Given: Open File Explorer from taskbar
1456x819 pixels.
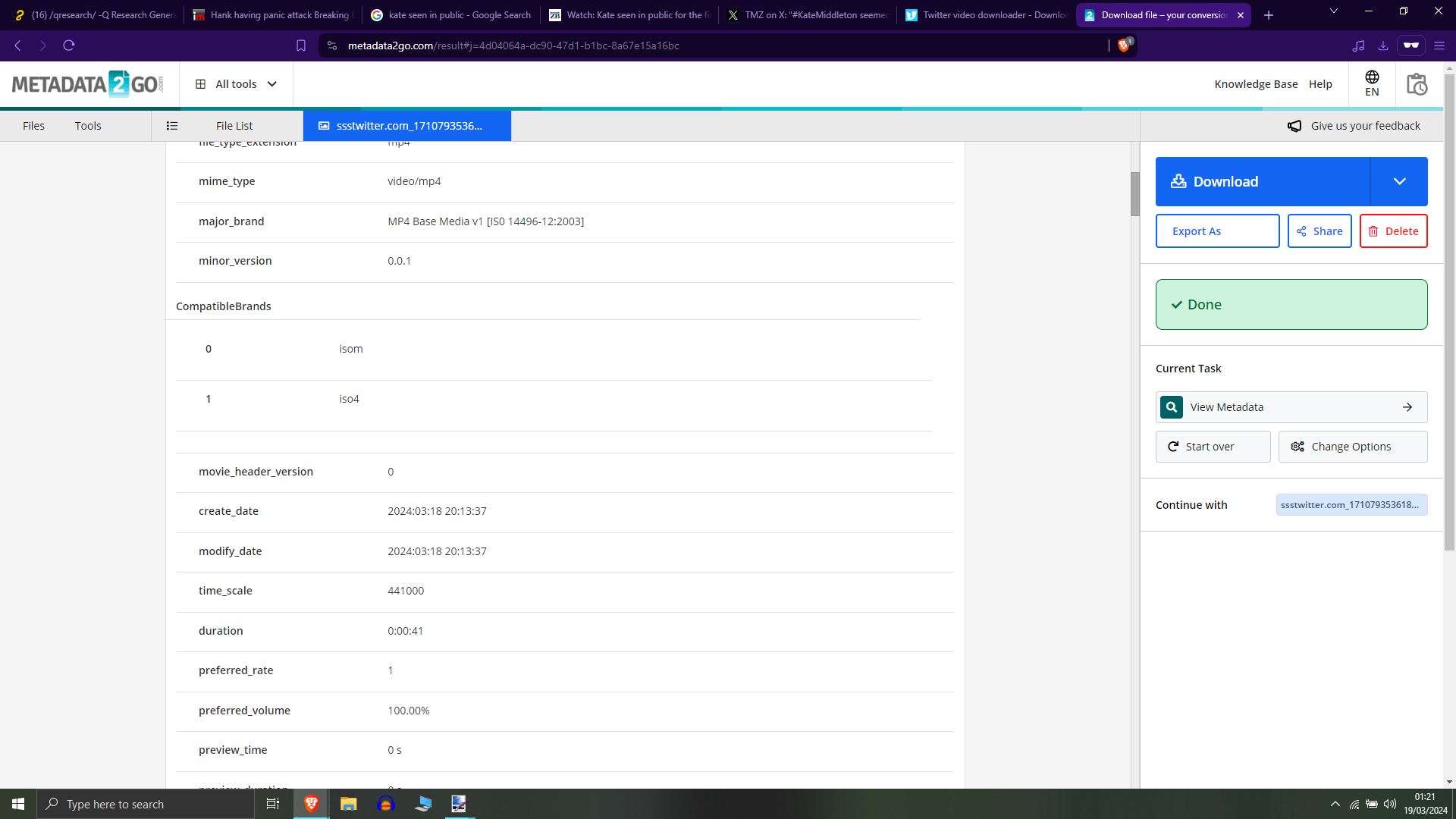Looking at the screenshot, I should pos(348,804).
